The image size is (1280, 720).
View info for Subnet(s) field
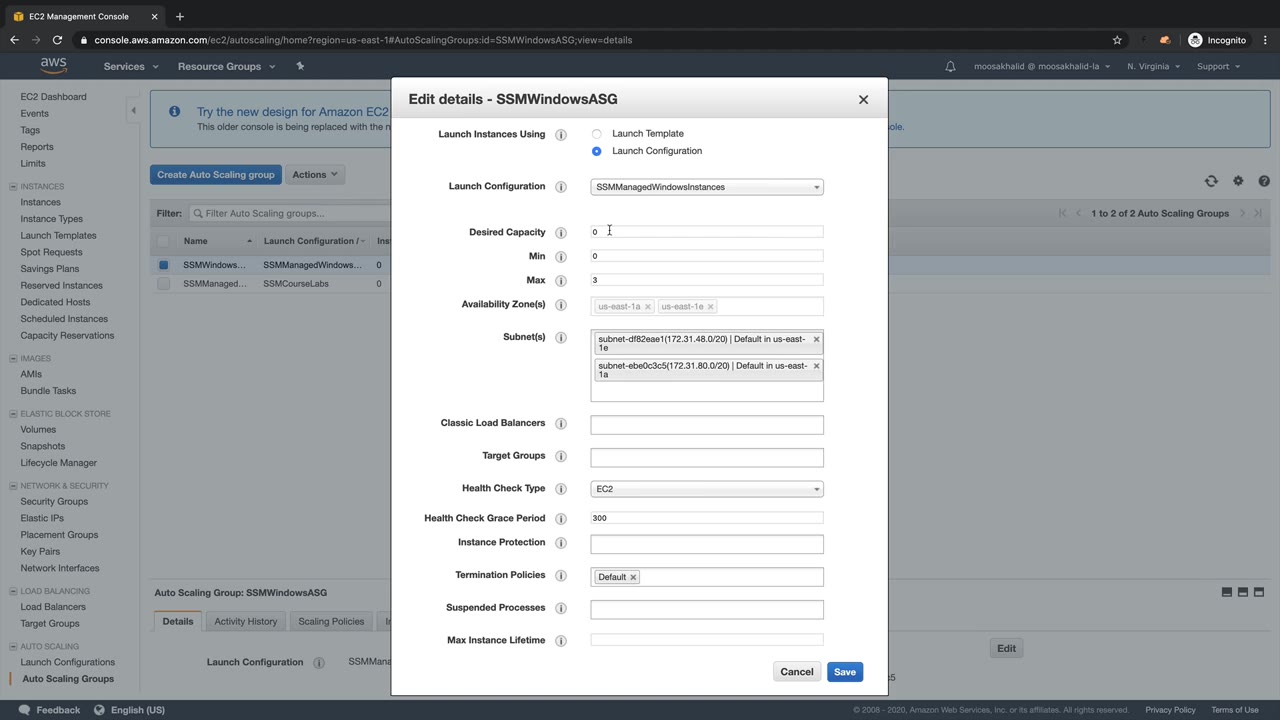pyautogui.click(x=561, y=338)
